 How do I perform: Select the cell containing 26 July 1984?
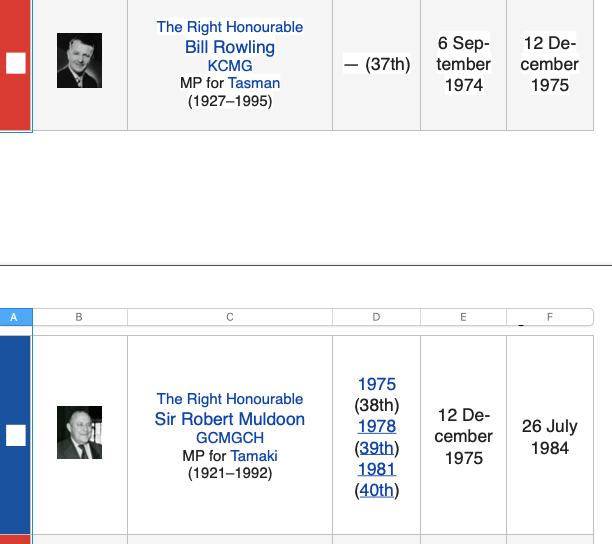tap(550, 435)
